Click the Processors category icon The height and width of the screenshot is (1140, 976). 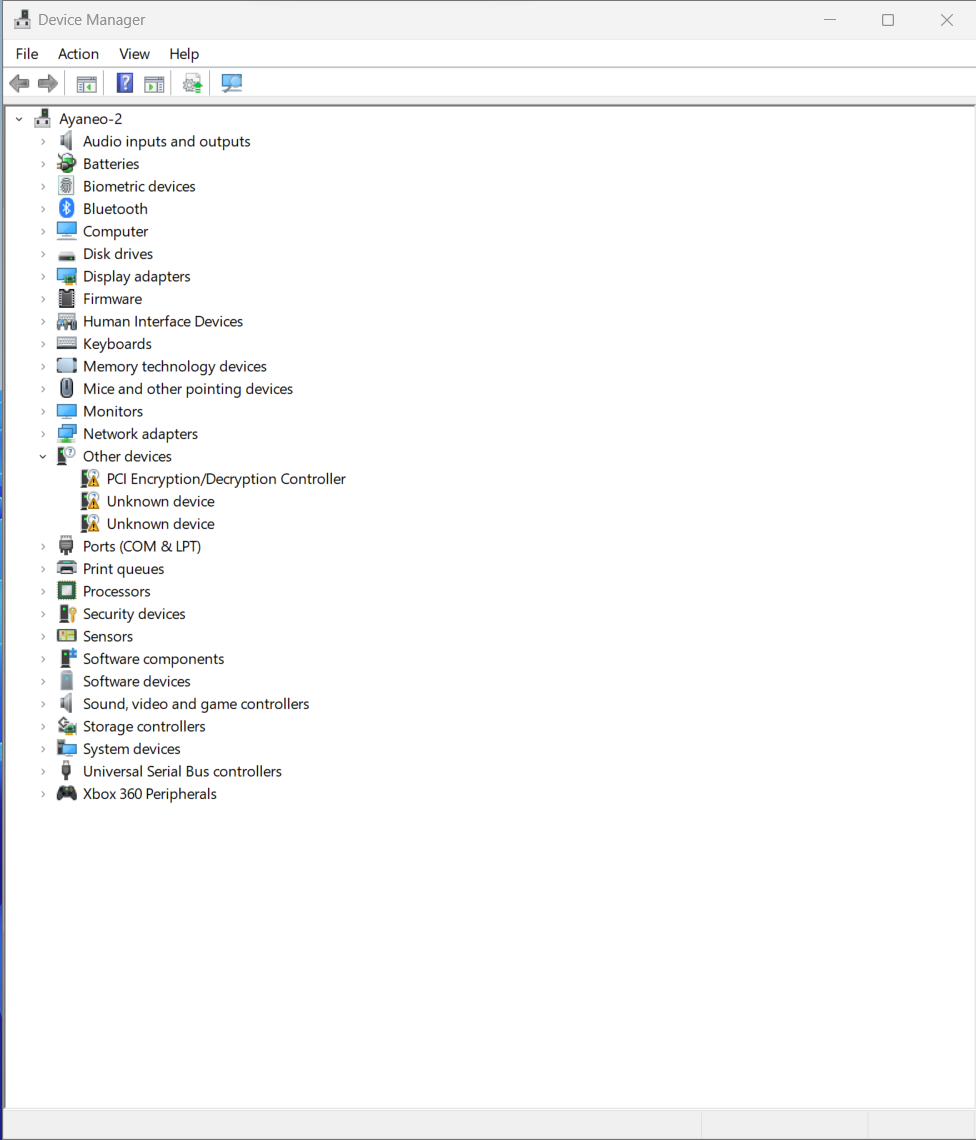pyautogui.click(x=67, y=591)
